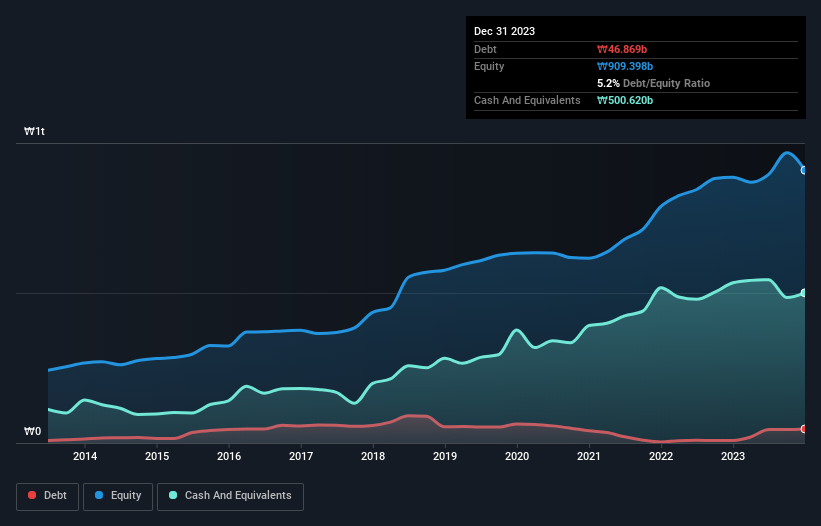Click the 2019 x-axis label

(x=445, y=456)
